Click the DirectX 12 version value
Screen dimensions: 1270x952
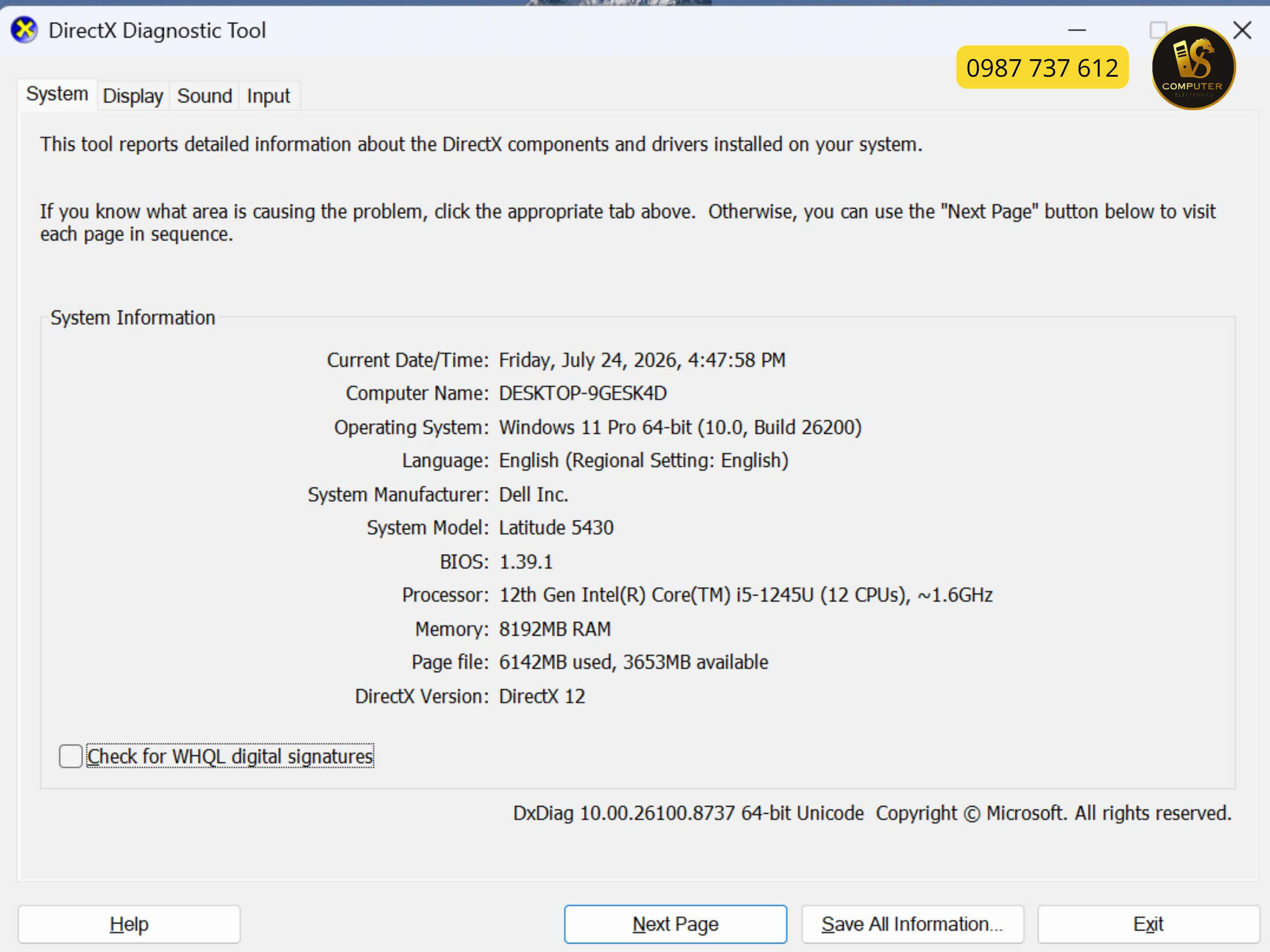coord(542,696)
